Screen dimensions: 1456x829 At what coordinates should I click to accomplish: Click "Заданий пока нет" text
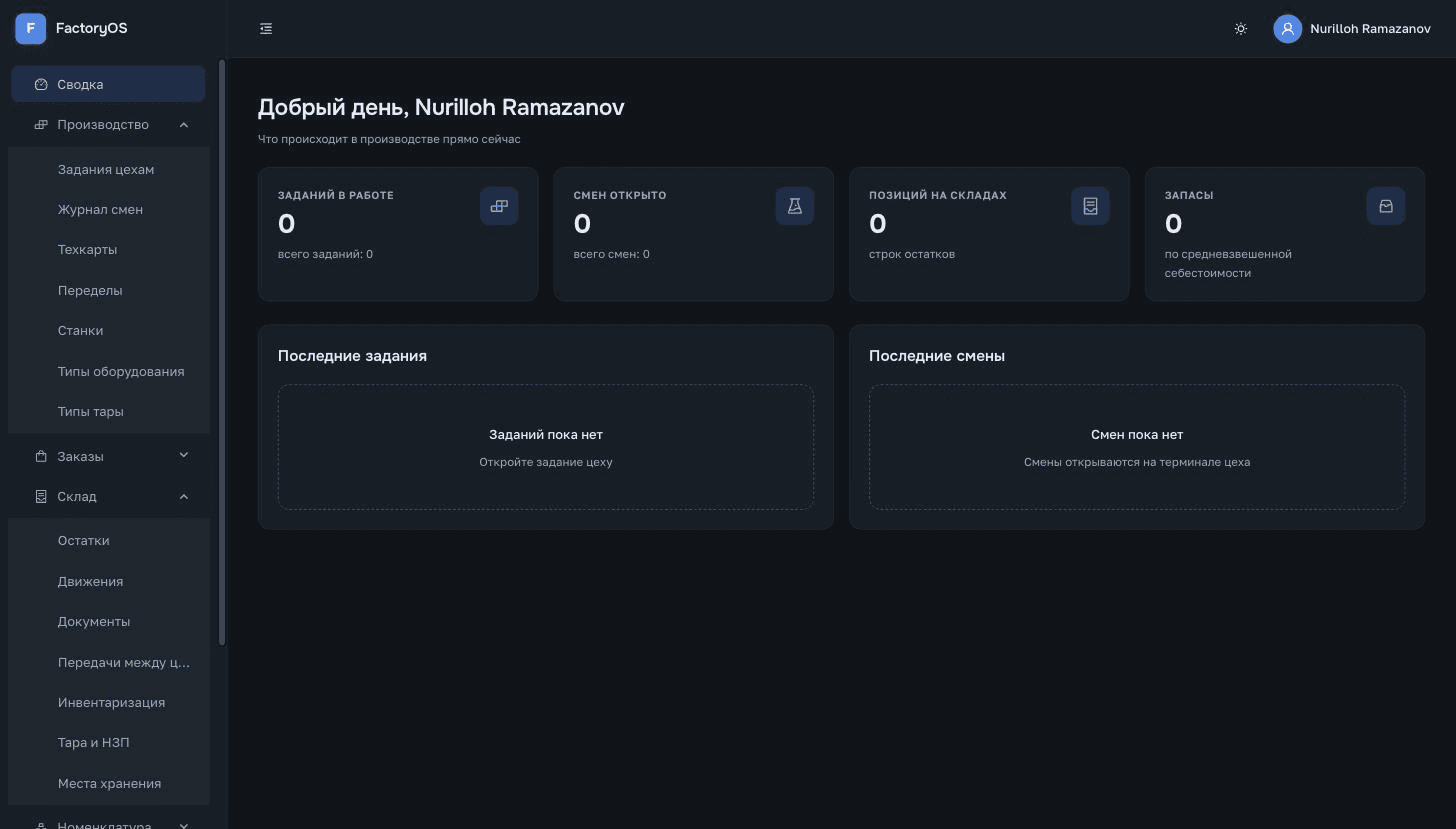tap(546, 434)
